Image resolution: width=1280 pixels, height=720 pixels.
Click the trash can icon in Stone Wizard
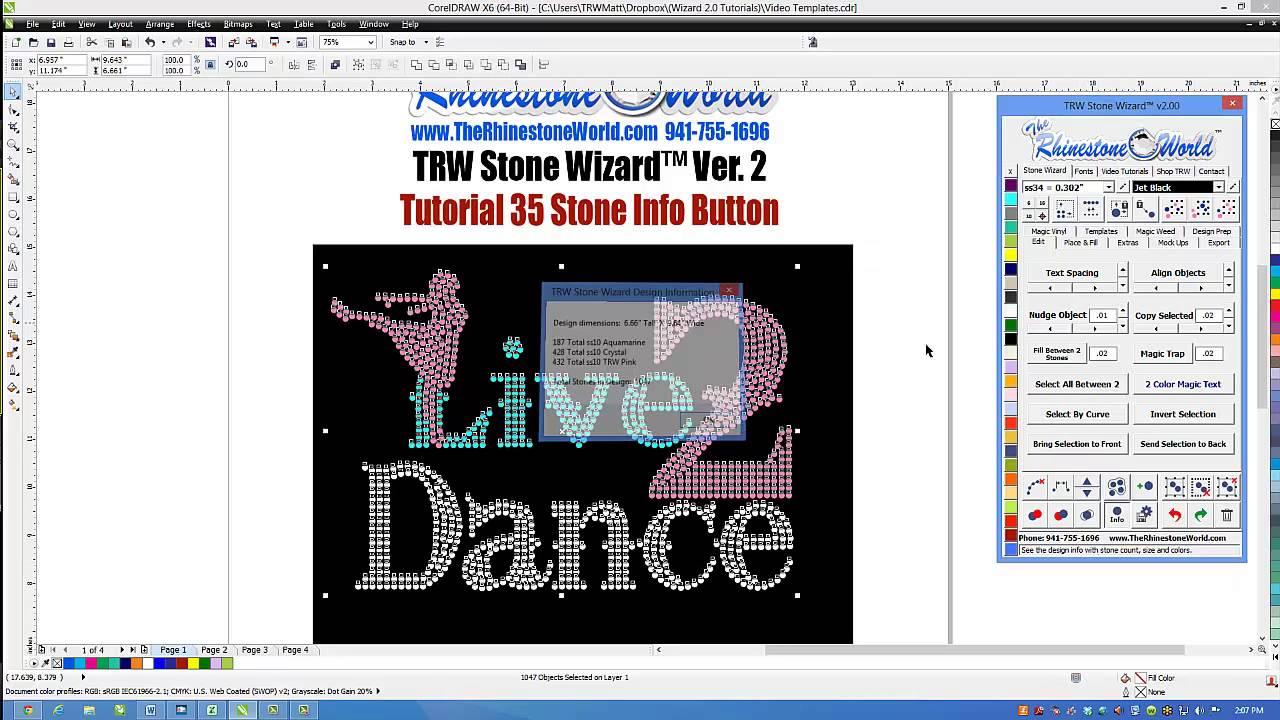pos(1227,515)
